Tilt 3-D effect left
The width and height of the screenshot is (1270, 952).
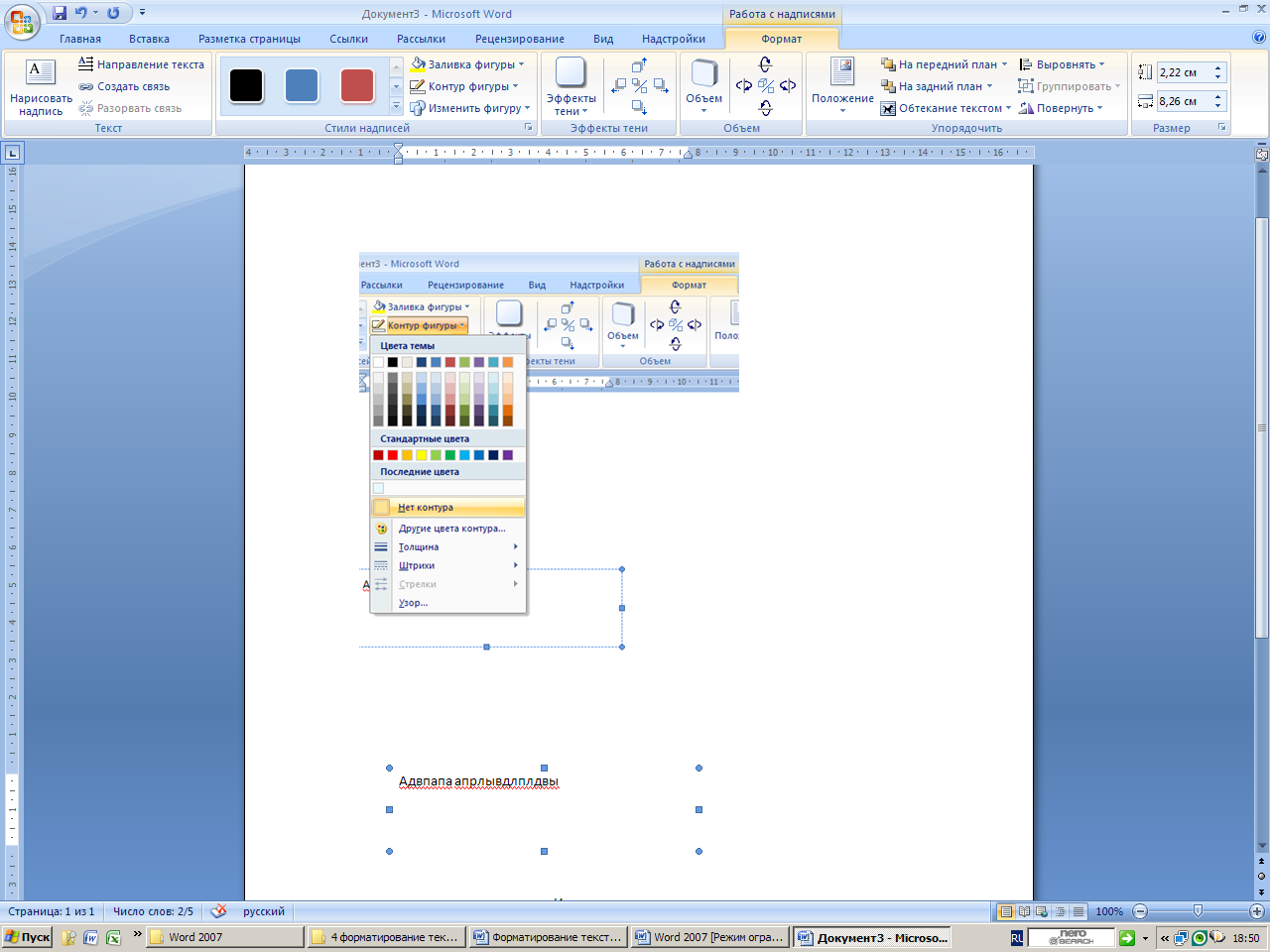(x=743, y=86)
